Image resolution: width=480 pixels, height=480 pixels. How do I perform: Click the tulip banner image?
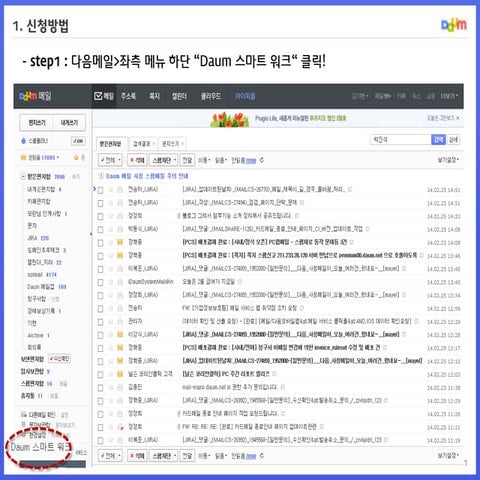(x=229, y=119)
